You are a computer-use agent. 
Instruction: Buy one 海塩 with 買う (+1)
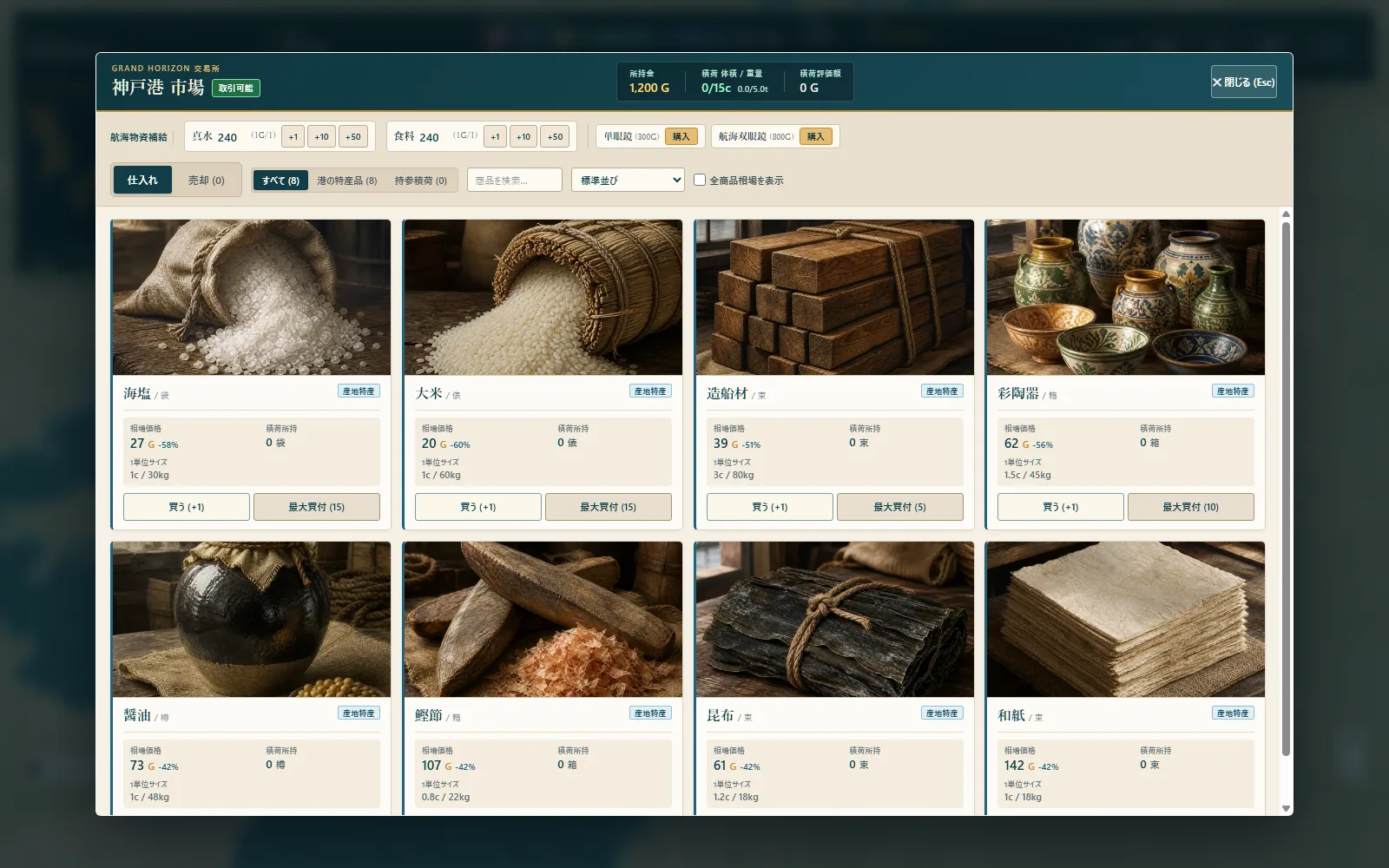tap(187, 507)
